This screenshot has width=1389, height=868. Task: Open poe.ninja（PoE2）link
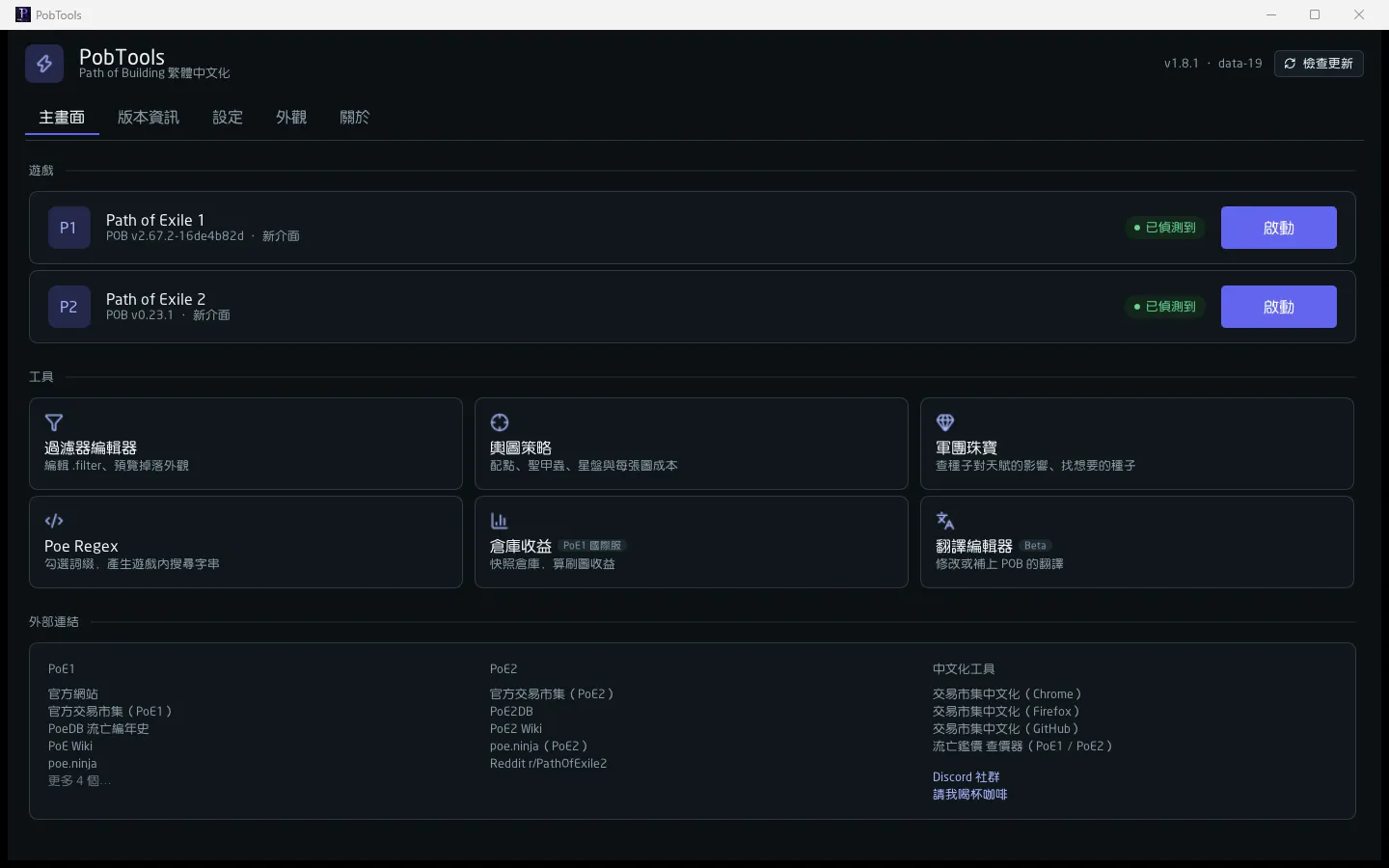tap(538, 746)
